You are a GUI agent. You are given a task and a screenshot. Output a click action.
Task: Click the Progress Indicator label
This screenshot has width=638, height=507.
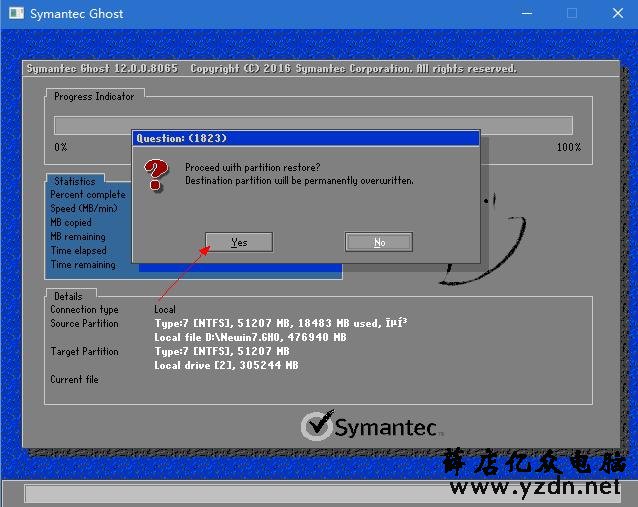tap(94, 96)
